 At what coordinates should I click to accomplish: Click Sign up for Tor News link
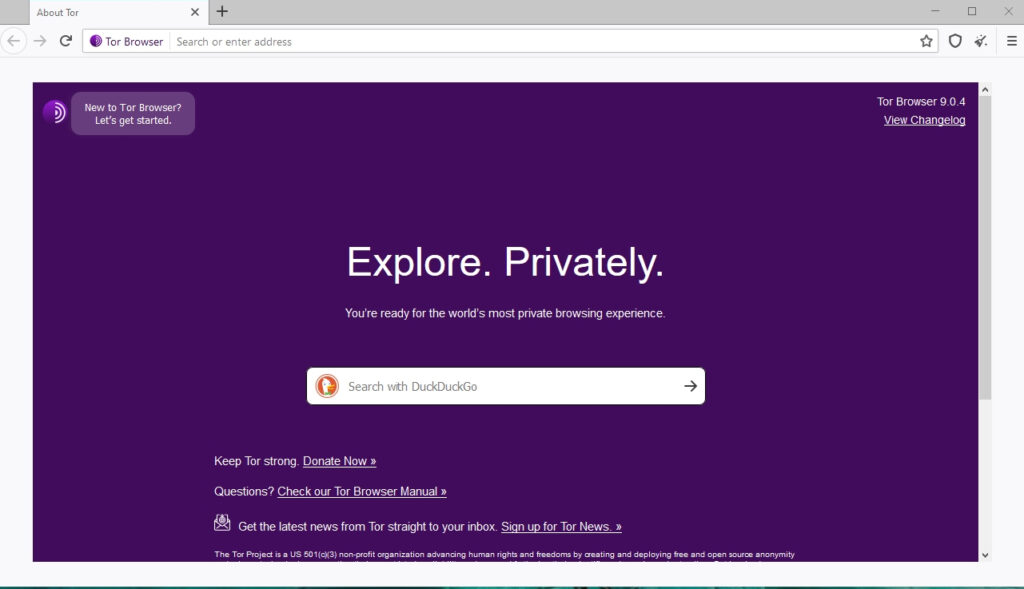click(x=561, y=527)
